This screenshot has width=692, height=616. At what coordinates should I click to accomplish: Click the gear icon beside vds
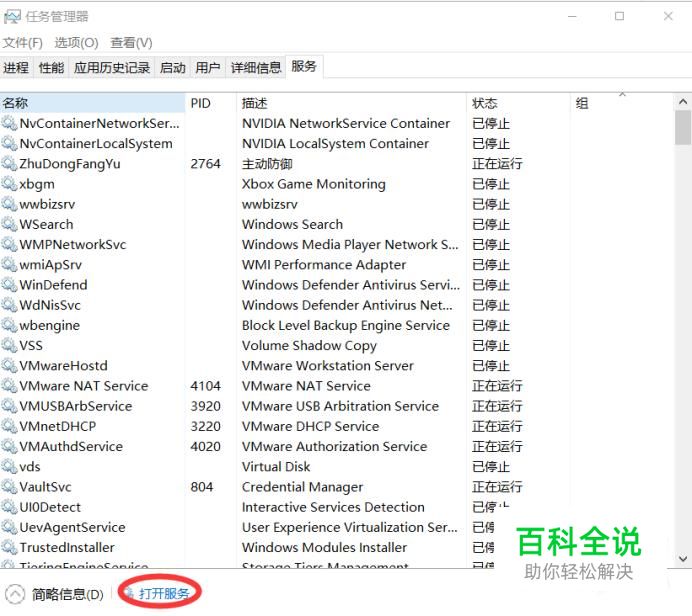tap(9, 467)
